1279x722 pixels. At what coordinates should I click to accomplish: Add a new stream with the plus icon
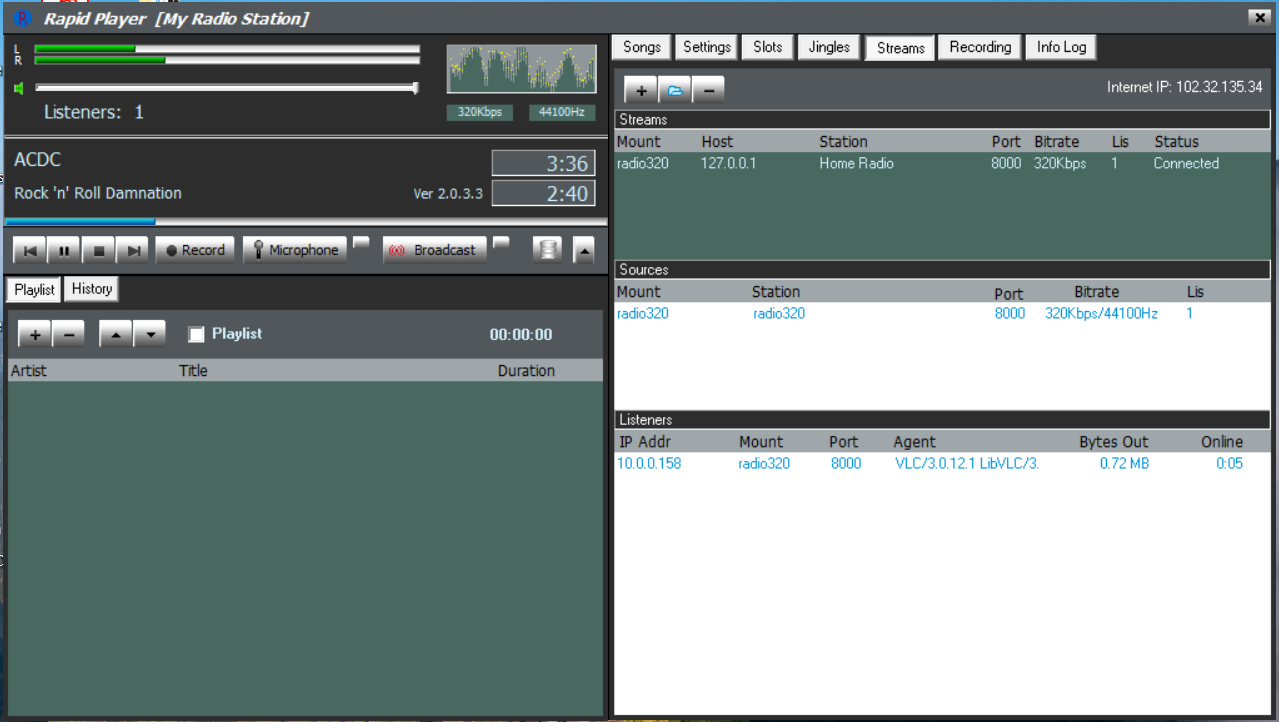[641, 91]
